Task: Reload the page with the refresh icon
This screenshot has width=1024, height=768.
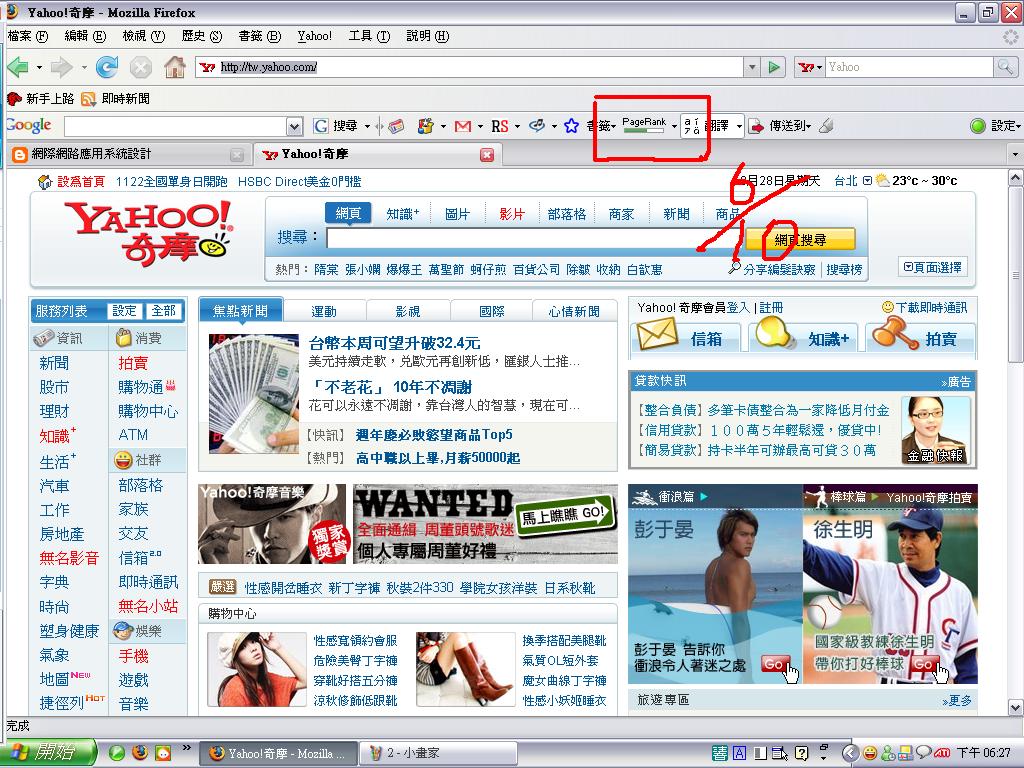Action: point(106,67)
